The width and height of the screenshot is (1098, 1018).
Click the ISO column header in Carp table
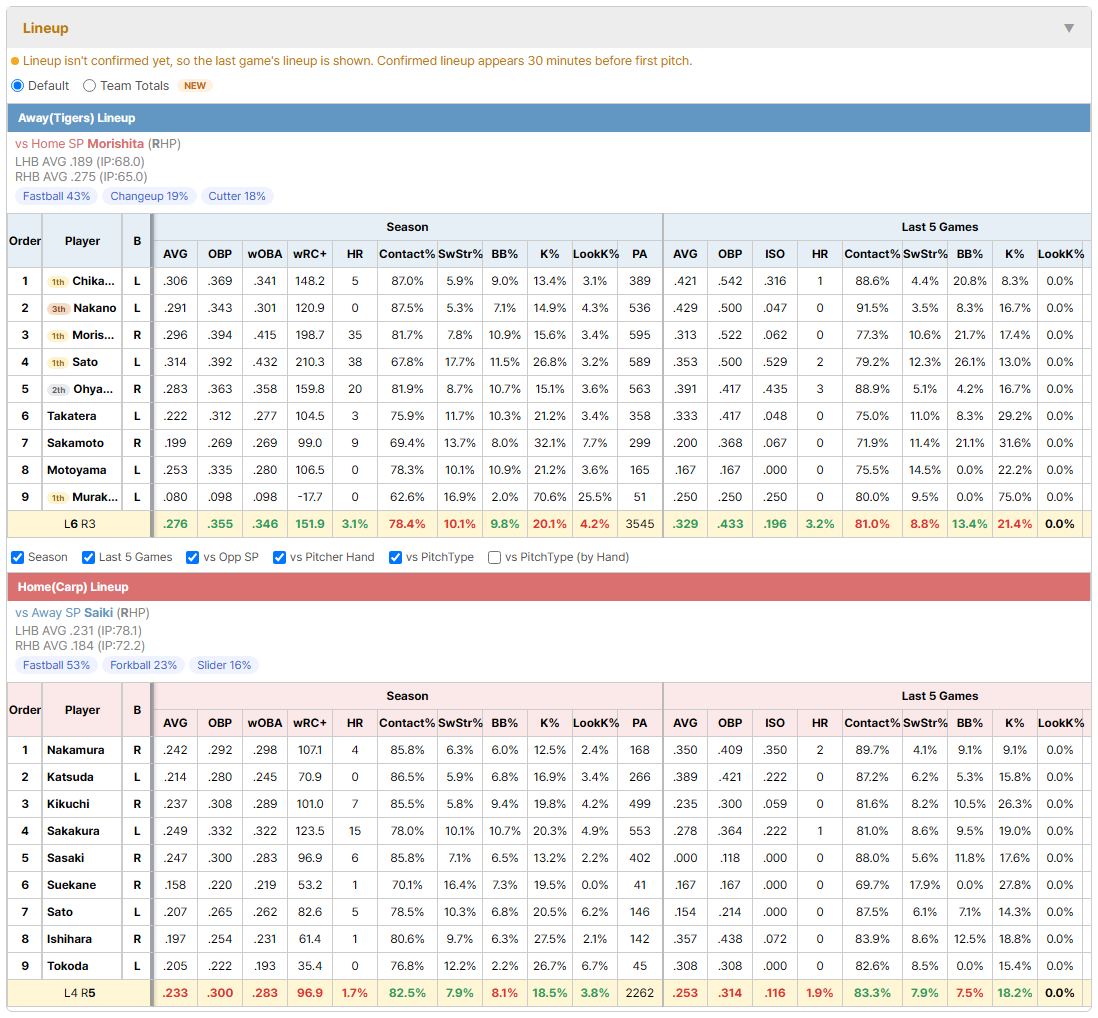(x=774, y=723)
